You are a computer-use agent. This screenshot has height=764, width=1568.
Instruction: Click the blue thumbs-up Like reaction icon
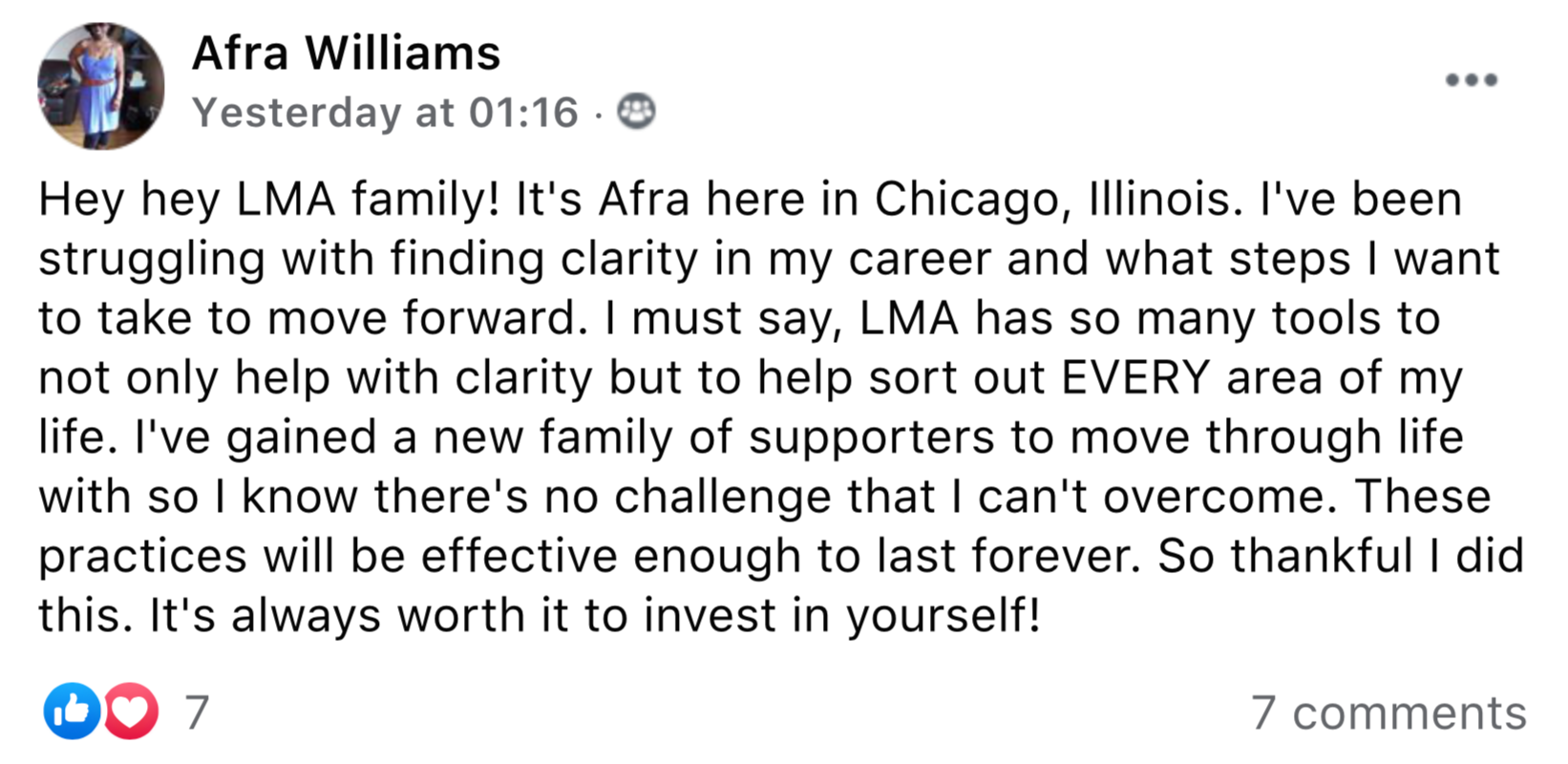(x=72, y=711)
